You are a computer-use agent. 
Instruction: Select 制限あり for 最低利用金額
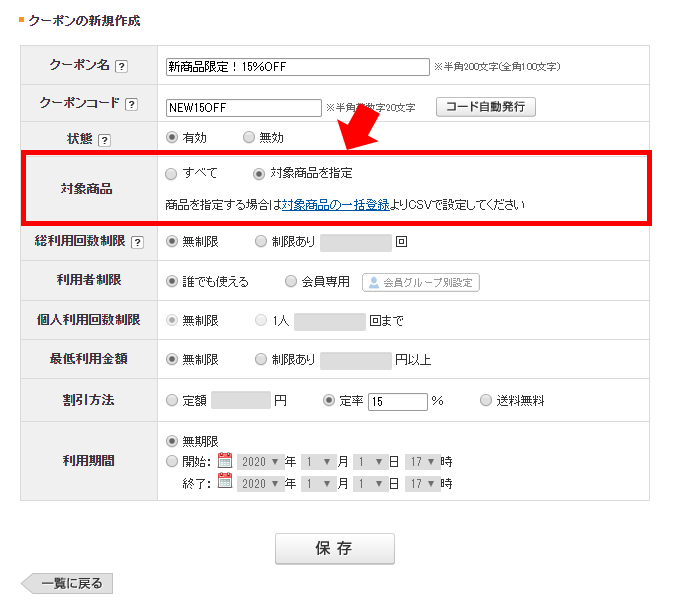(x=261, y=359)
